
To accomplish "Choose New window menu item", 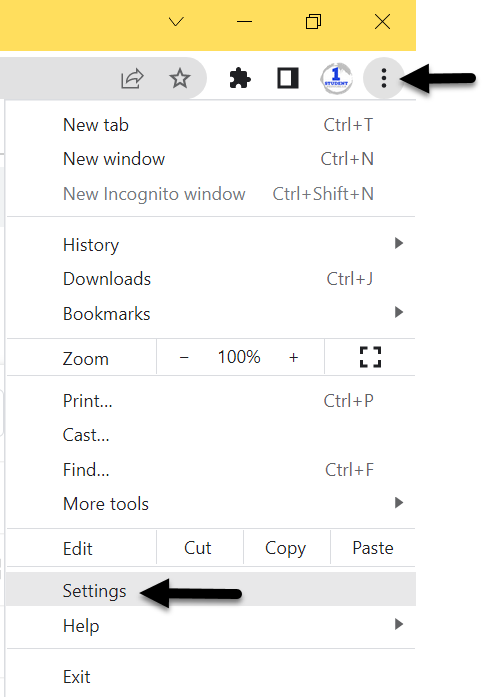I will 211,159.
